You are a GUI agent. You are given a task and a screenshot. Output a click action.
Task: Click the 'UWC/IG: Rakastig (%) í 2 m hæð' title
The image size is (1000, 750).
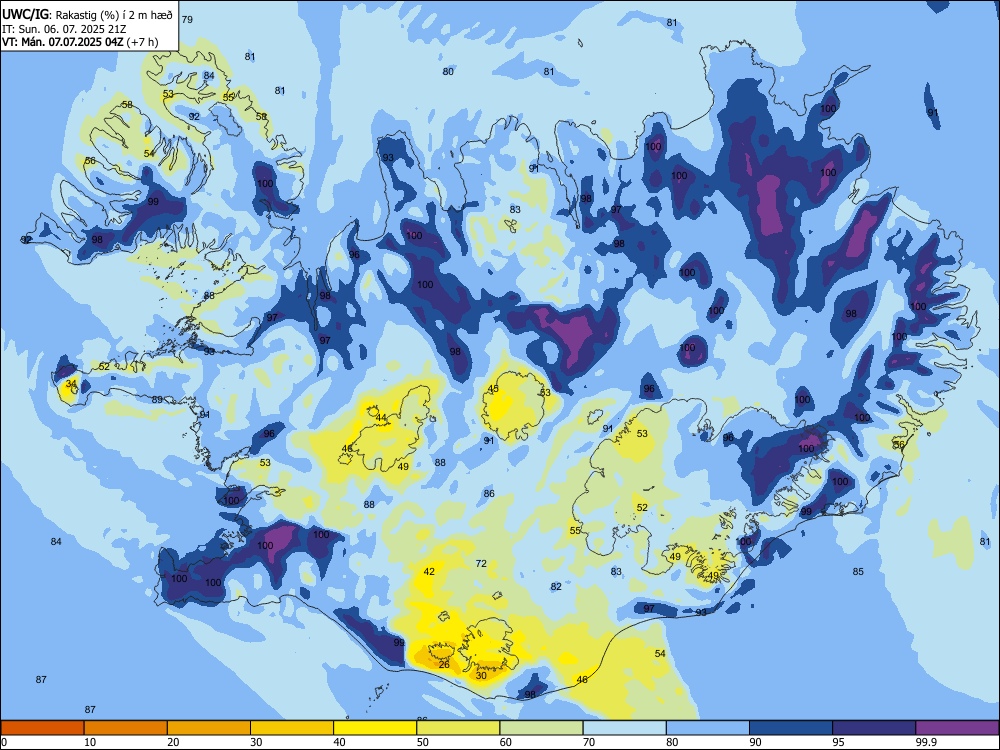[87, 15]
